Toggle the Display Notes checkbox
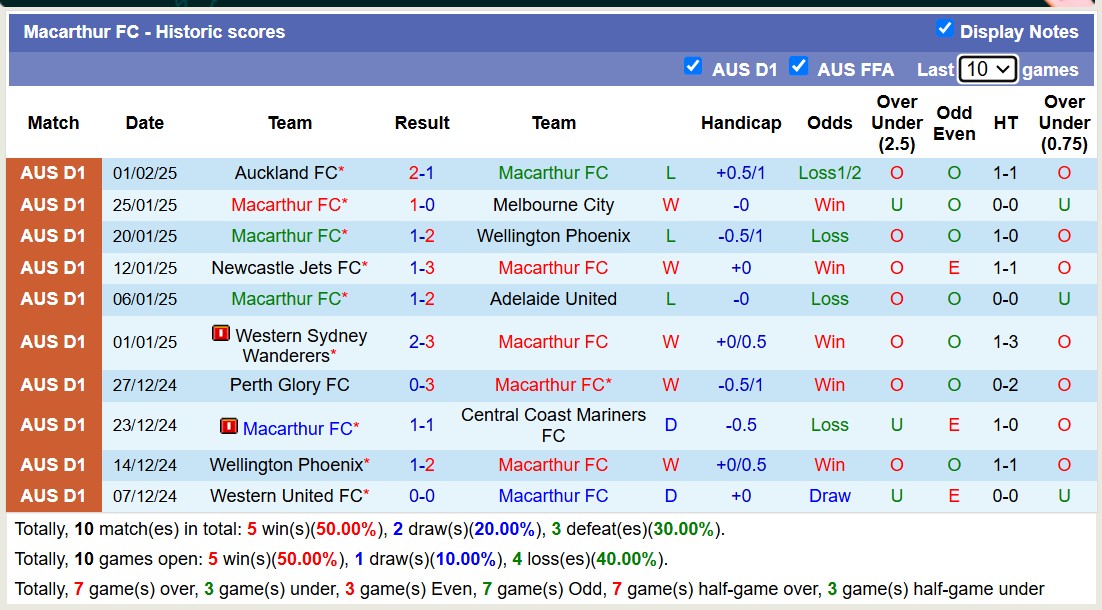 (x=945, y=29)
